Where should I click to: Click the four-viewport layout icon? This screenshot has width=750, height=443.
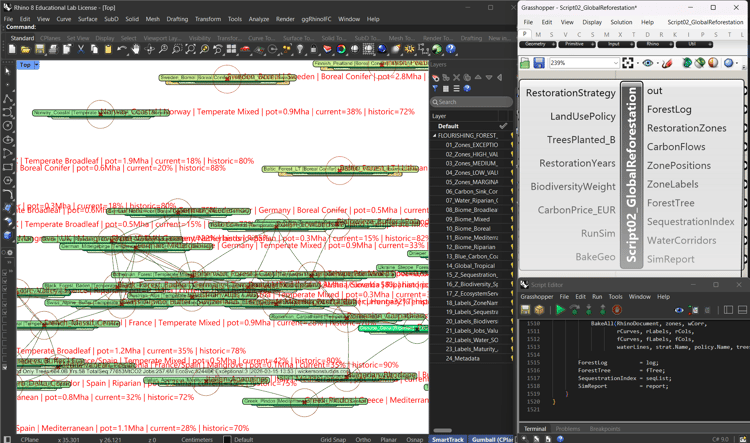click(x=232, y=49)
